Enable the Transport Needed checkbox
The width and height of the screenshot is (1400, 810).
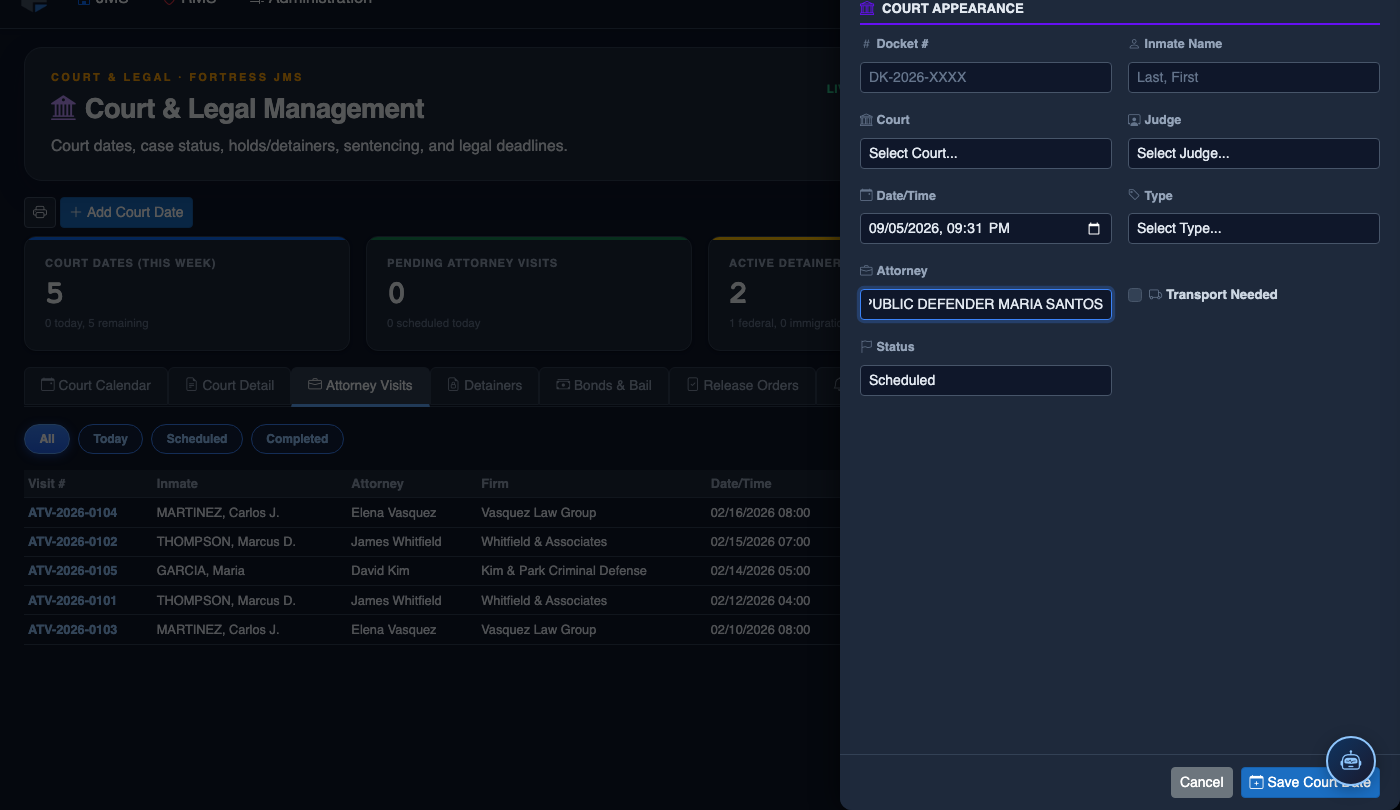coord(1135,295)
